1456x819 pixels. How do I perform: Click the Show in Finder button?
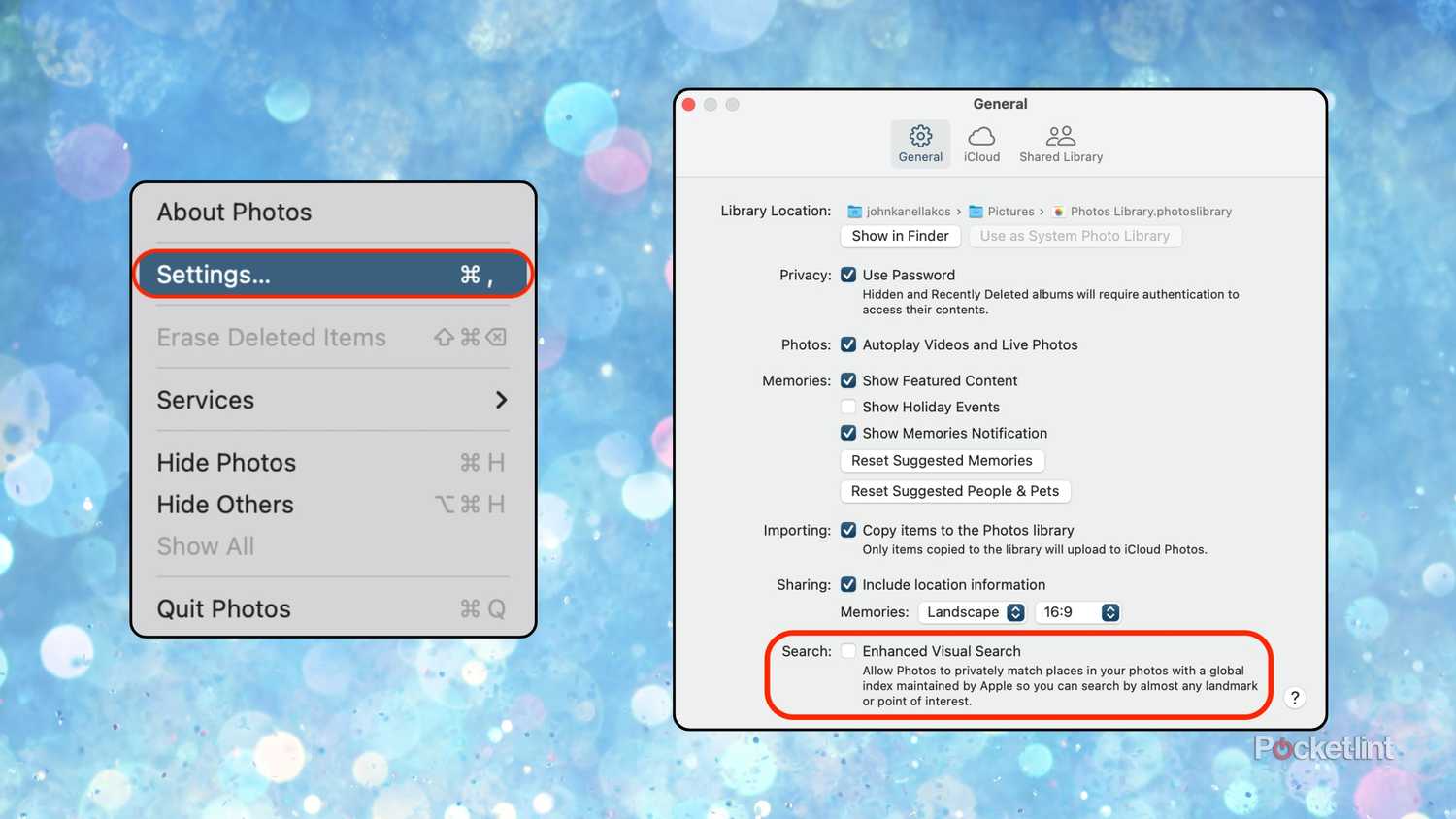coord(900,236)
